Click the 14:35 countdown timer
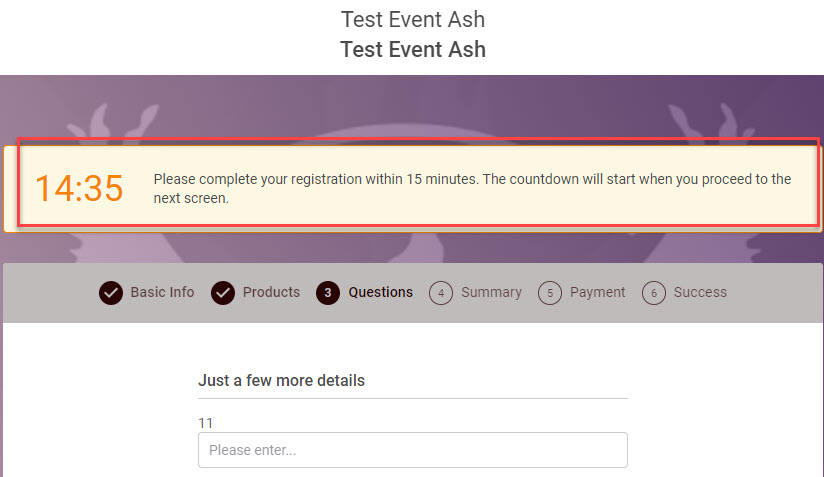The image size is (824, 477). [79, 188]
